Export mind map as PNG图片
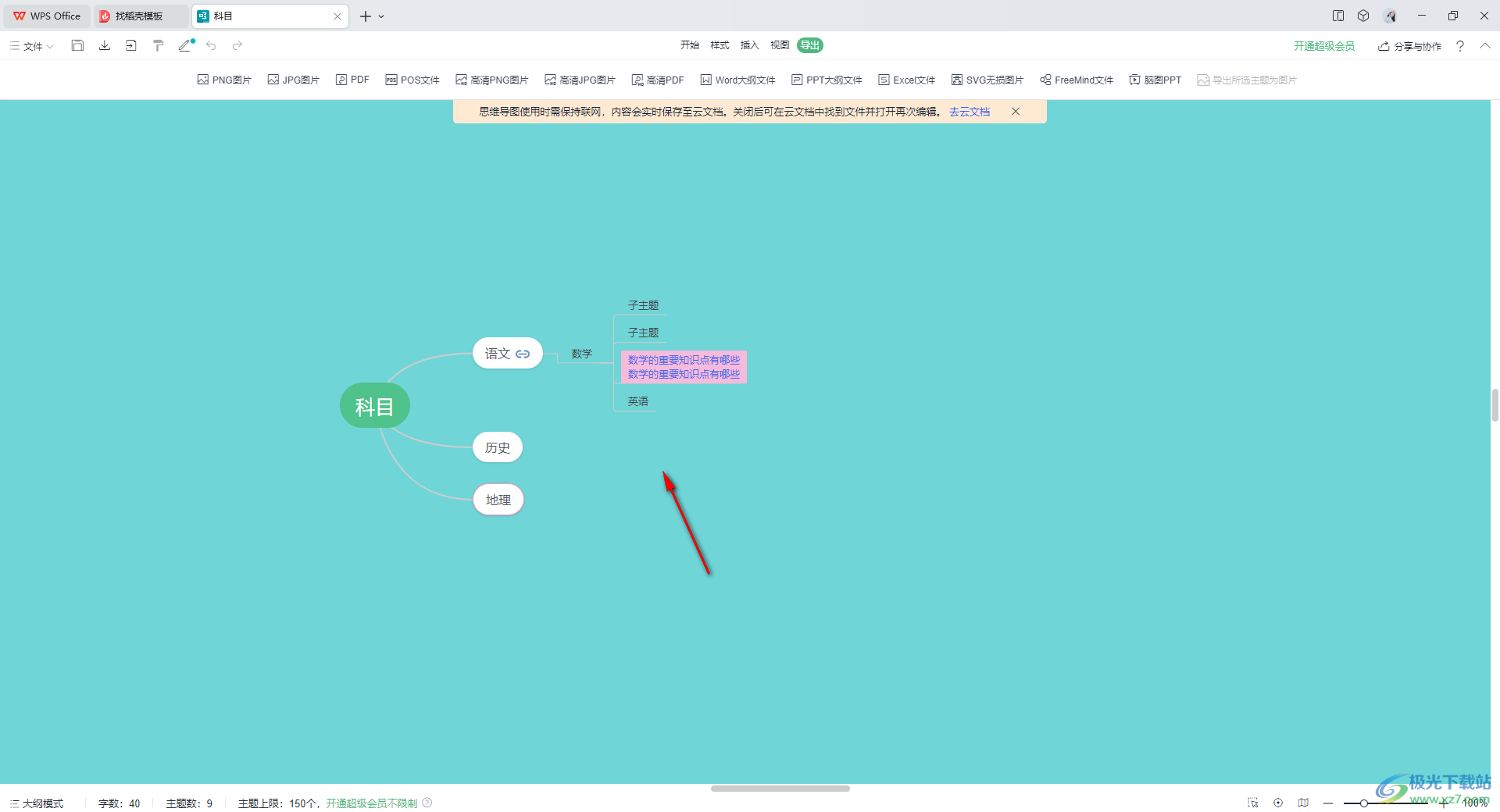 click(x=224, y=80)
